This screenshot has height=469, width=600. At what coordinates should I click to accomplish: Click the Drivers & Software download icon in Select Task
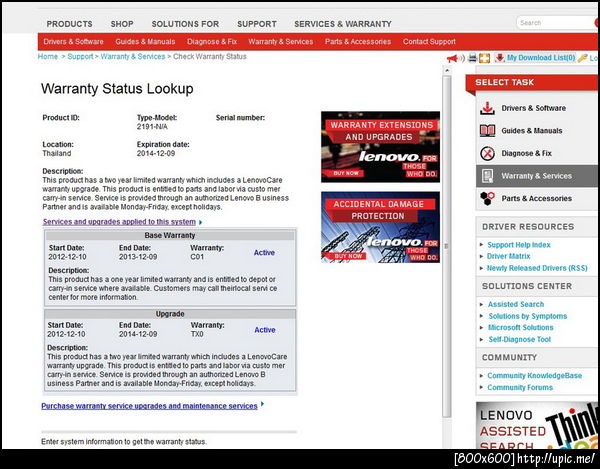tap(487, 108)
